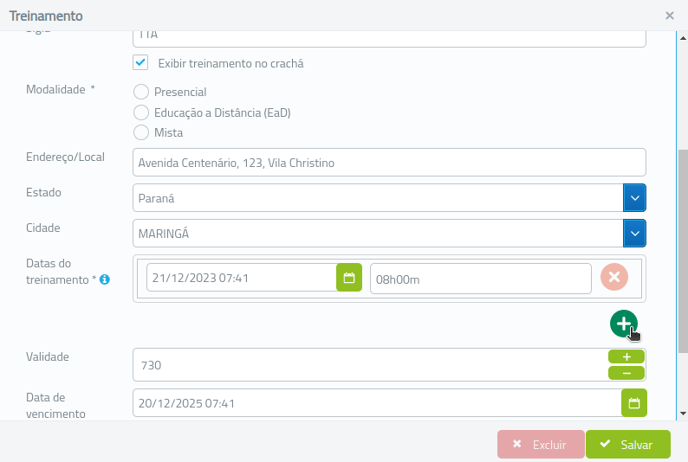The width and height of the screenshot is (688, 462).
Task: Open calendar picker for training date
Action: [349, 277]
